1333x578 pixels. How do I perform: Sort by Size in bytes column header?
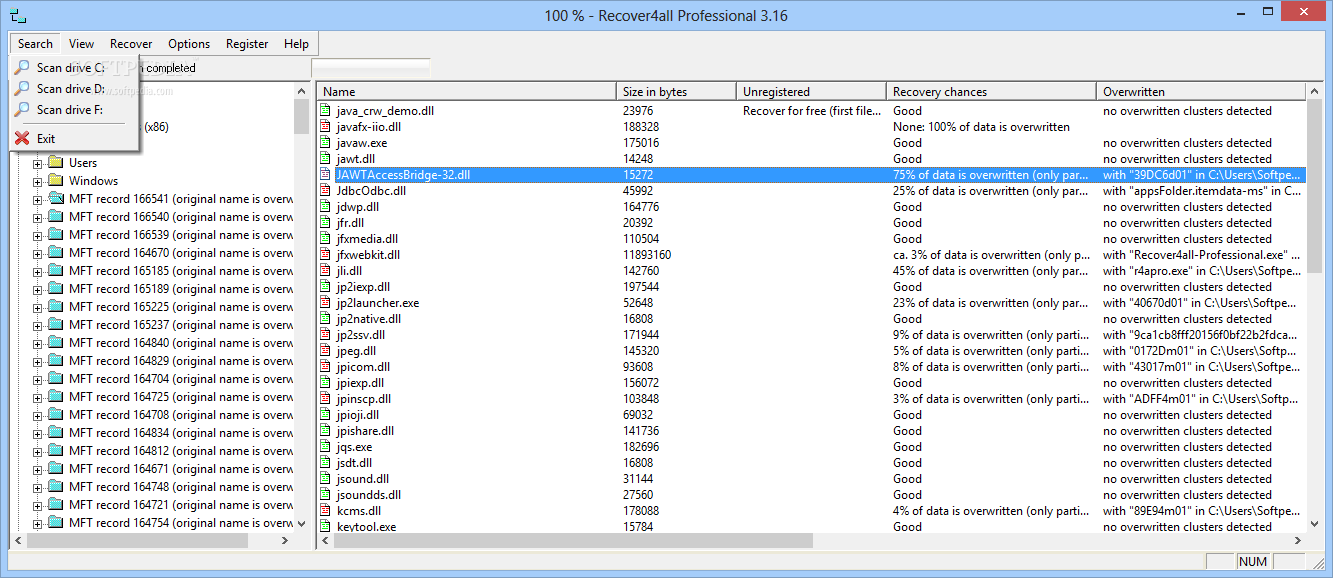pyautogui.click(x=676, y=91)
